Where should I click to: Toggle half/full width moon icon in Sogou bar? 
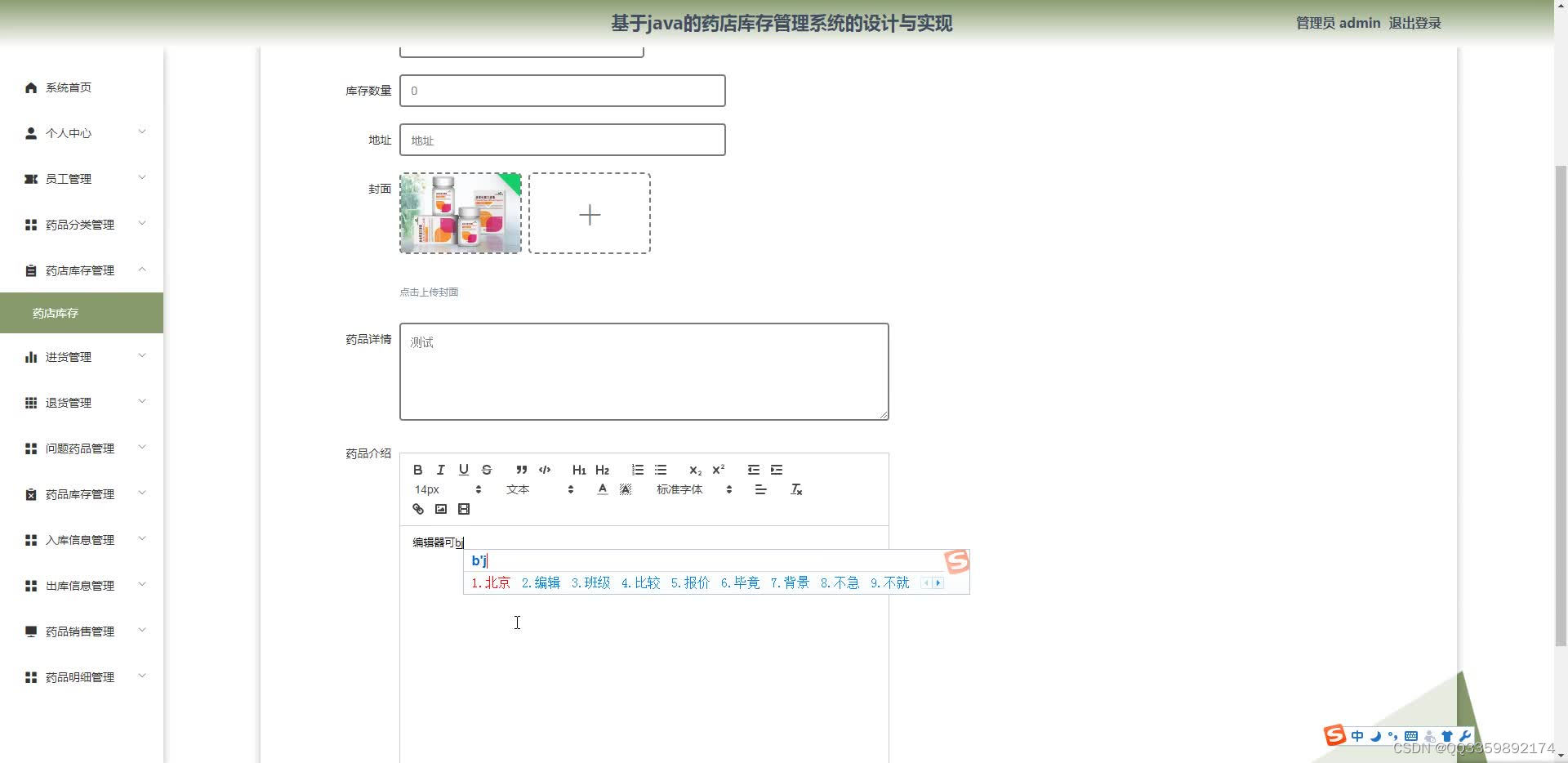[x=1375, y=736]
